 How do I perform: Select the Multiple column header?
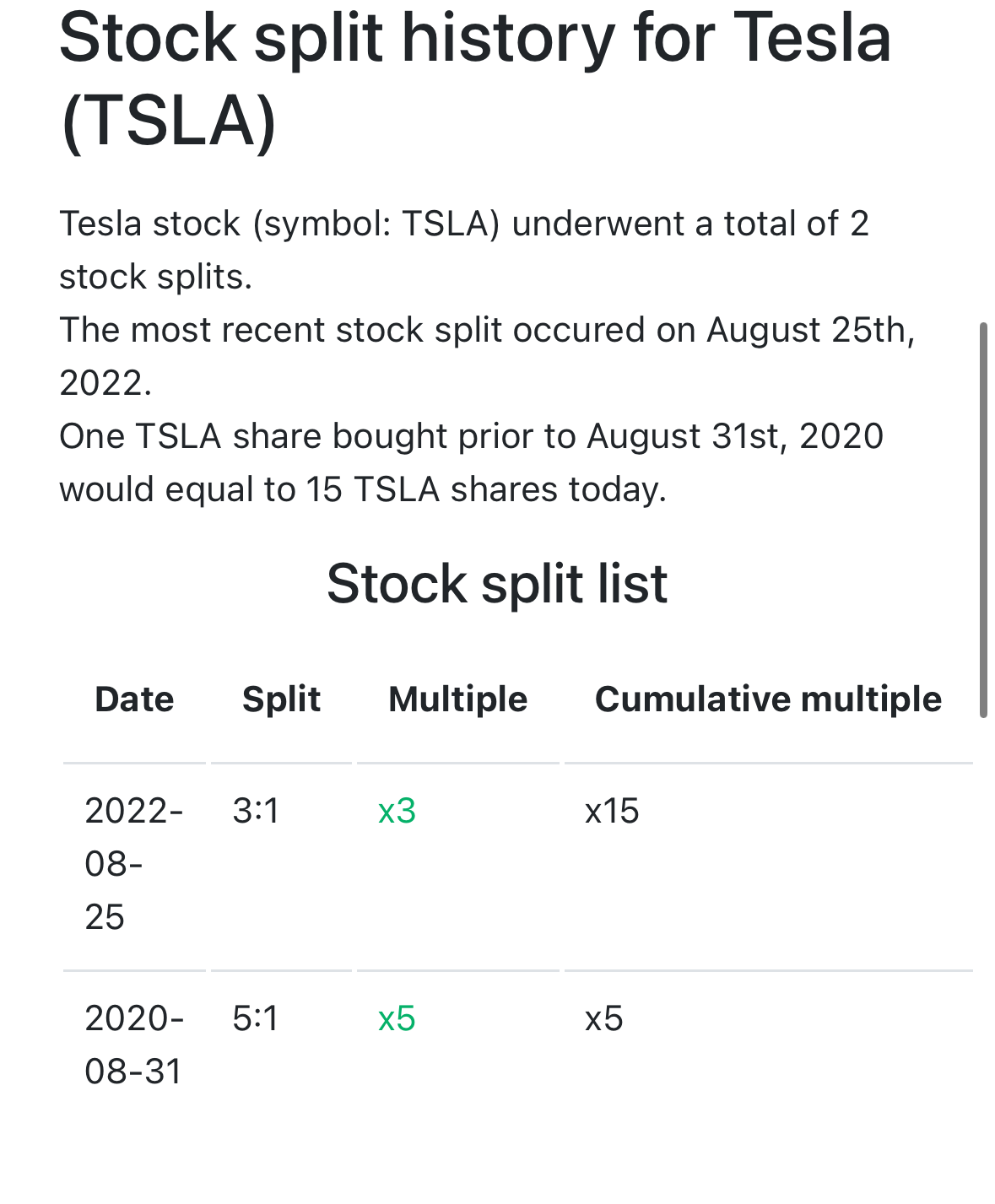click(458, 699)
